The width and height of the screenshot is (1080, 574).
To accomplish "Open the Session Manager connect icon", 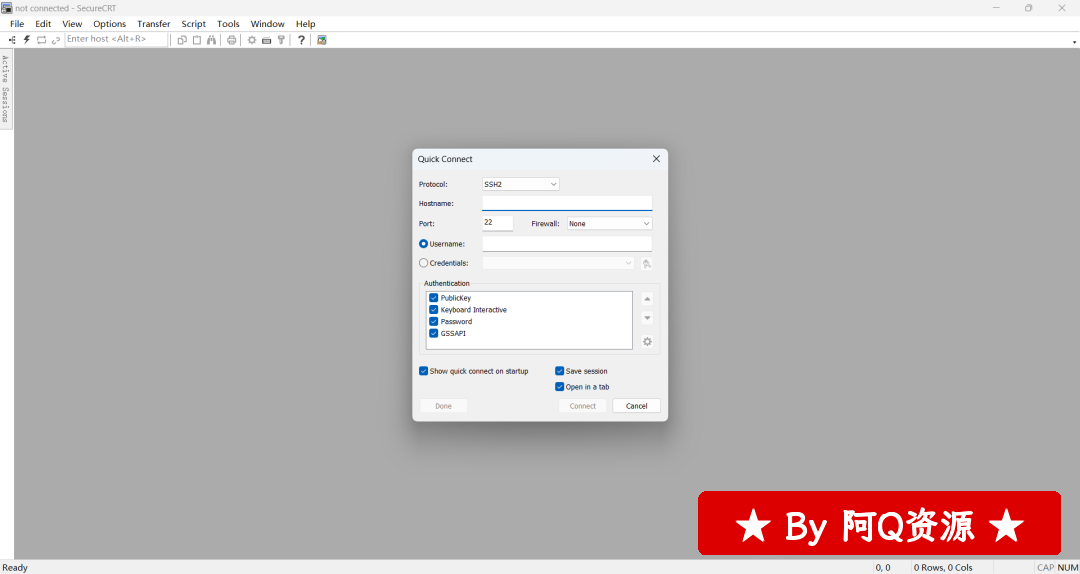I will tap(12, 40).
